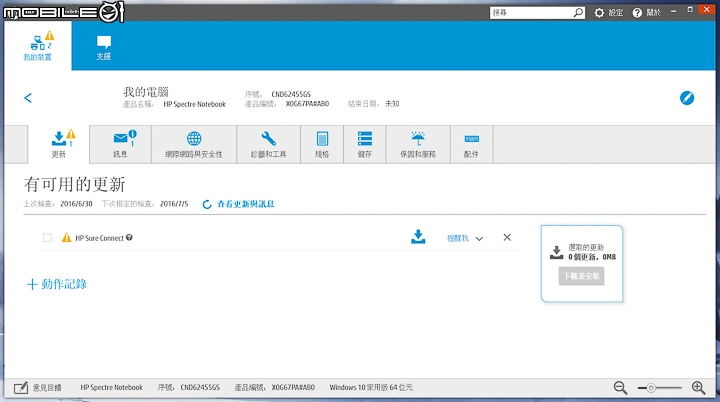Viewport: 720px width, 402px height.
Task: Open the 我的裝置 (My Devices) tab
Action: pos(38,46)
